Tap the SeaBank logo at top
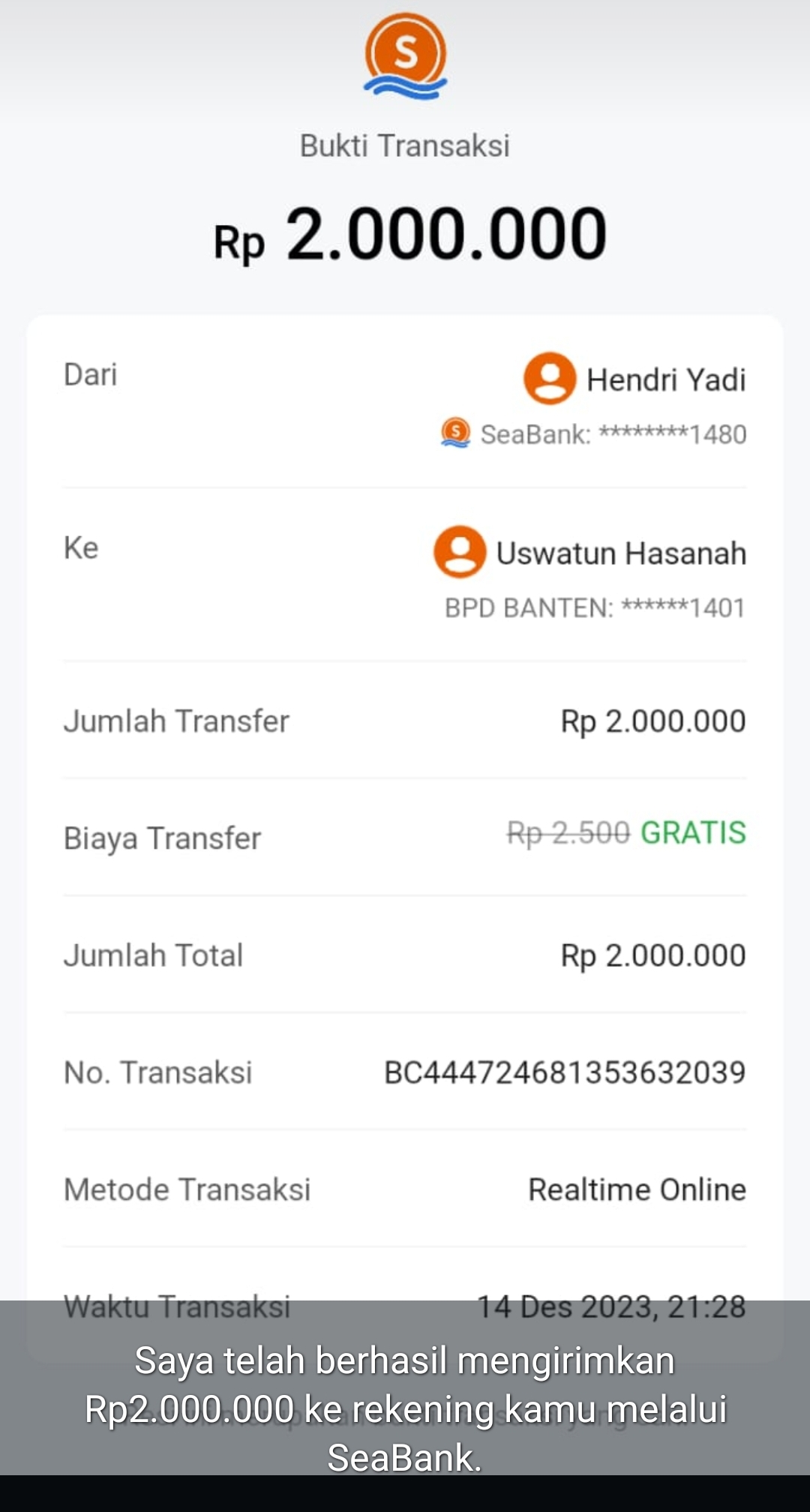Viewport: 810px width, 1512px height. [405, 55]
